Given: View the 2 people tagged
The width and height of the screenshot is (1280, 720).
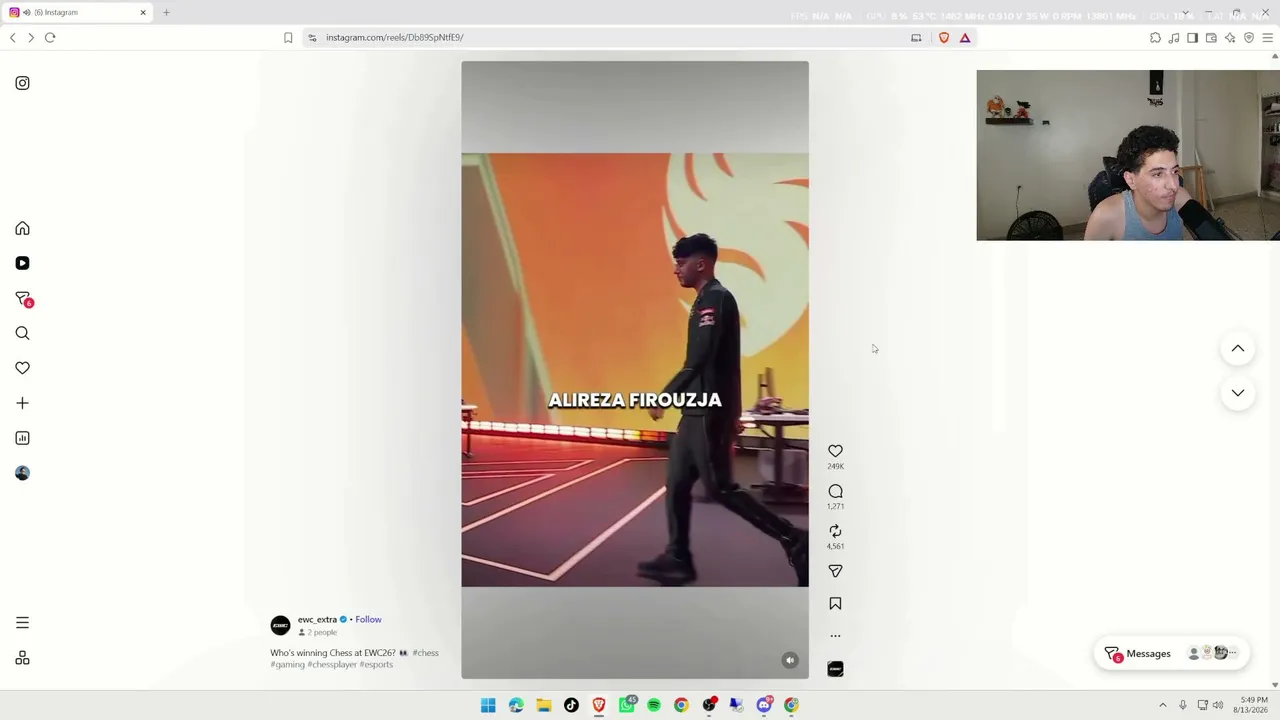Looking at the screenshot, I should point(318,632).
